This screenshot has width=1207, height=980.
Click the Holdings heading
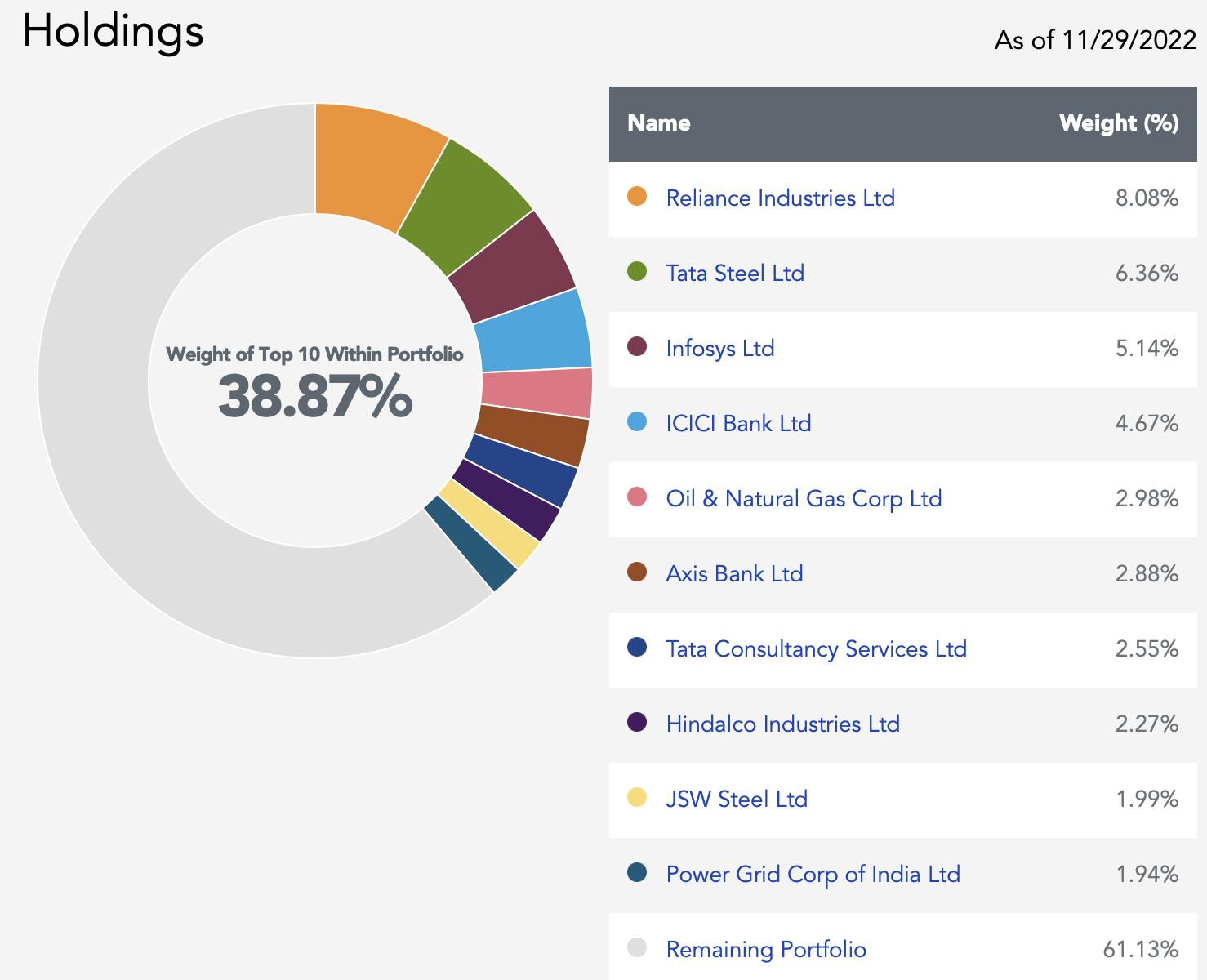(113, 33)
